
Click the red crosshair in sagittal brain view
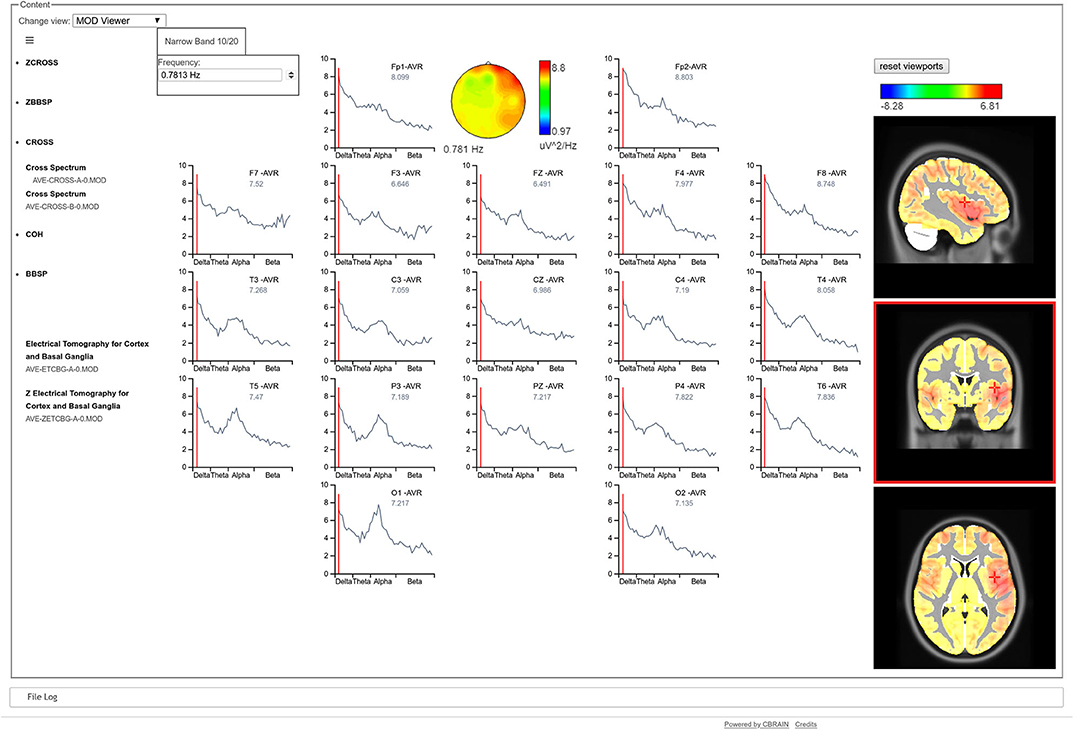[x=964, y=203]
